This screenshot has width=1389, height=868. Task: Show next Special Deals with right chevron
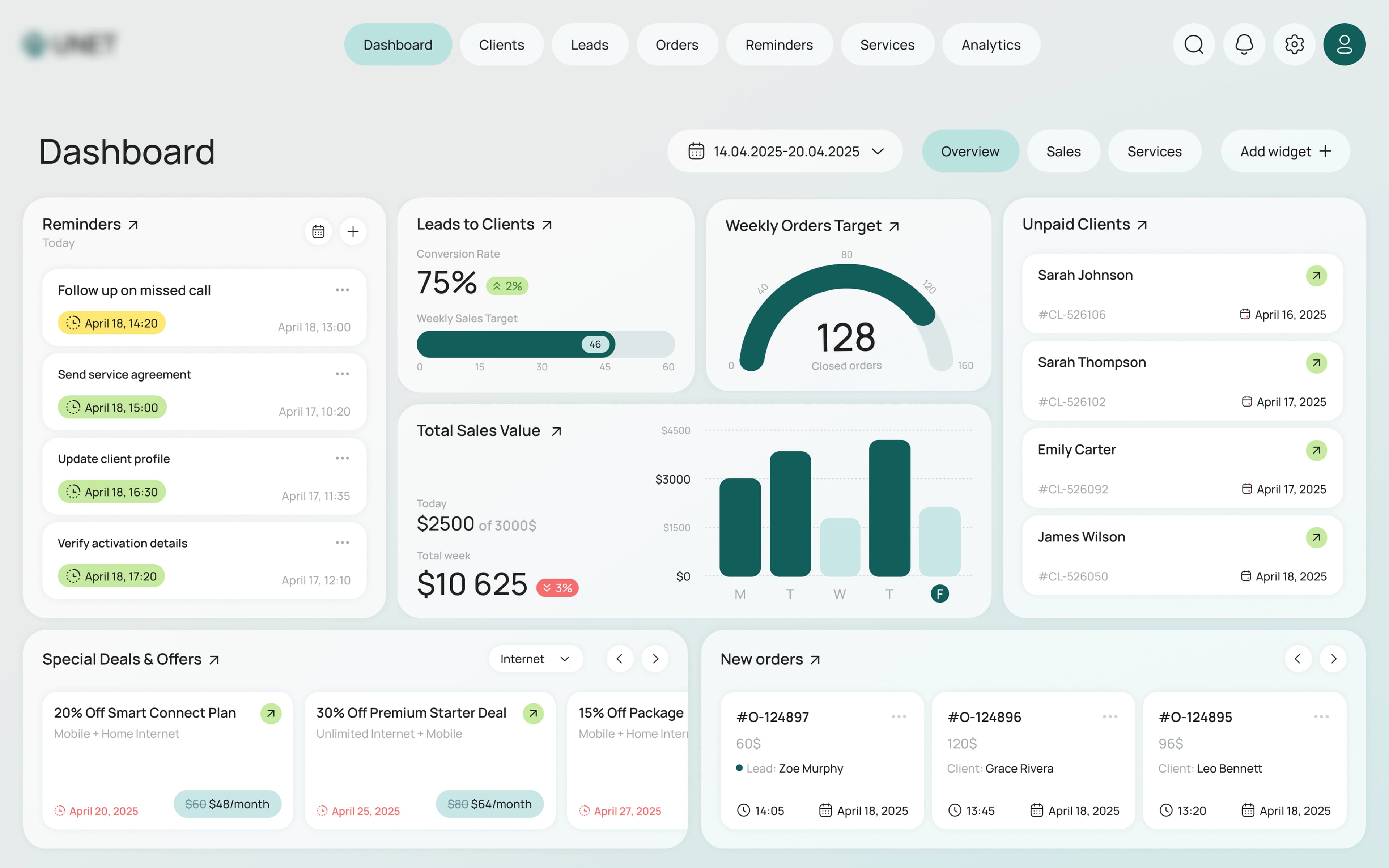coord(655,659)
